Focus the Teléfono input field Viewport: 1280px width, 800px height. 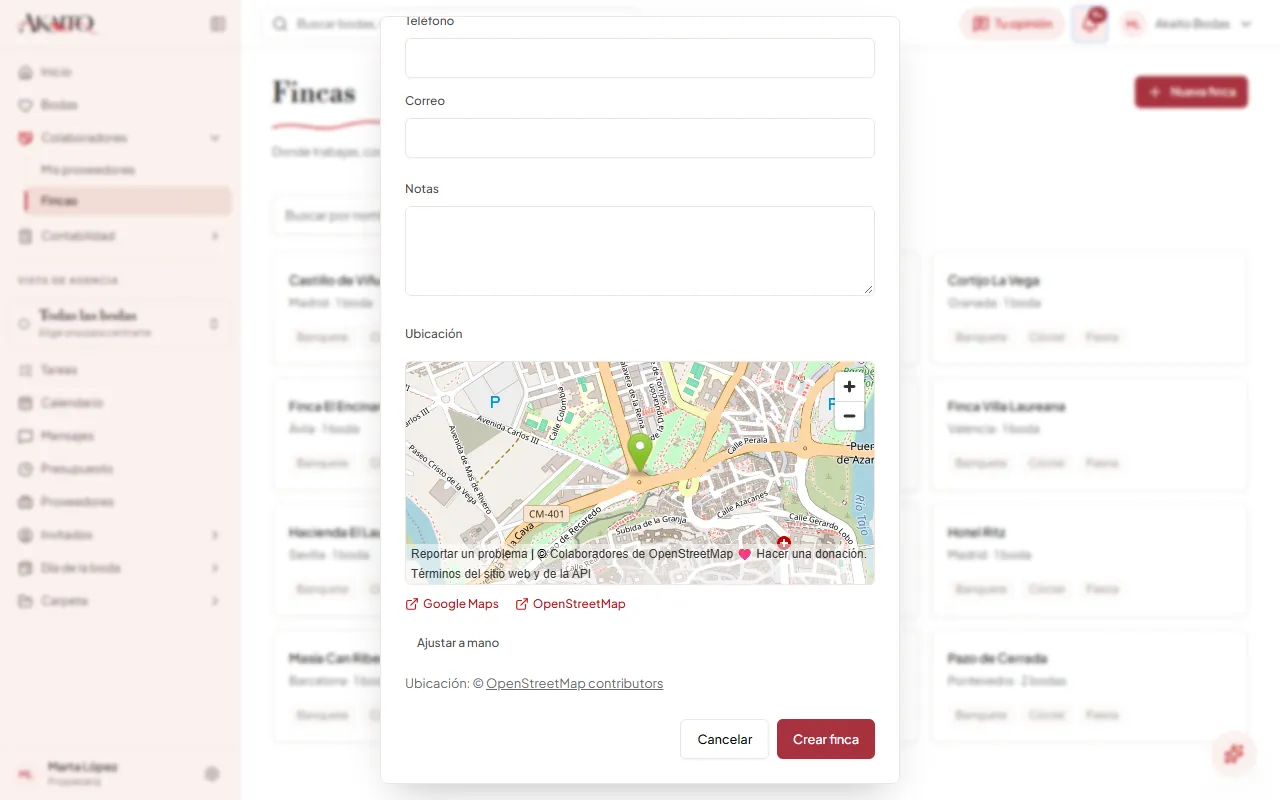[640, 58]
